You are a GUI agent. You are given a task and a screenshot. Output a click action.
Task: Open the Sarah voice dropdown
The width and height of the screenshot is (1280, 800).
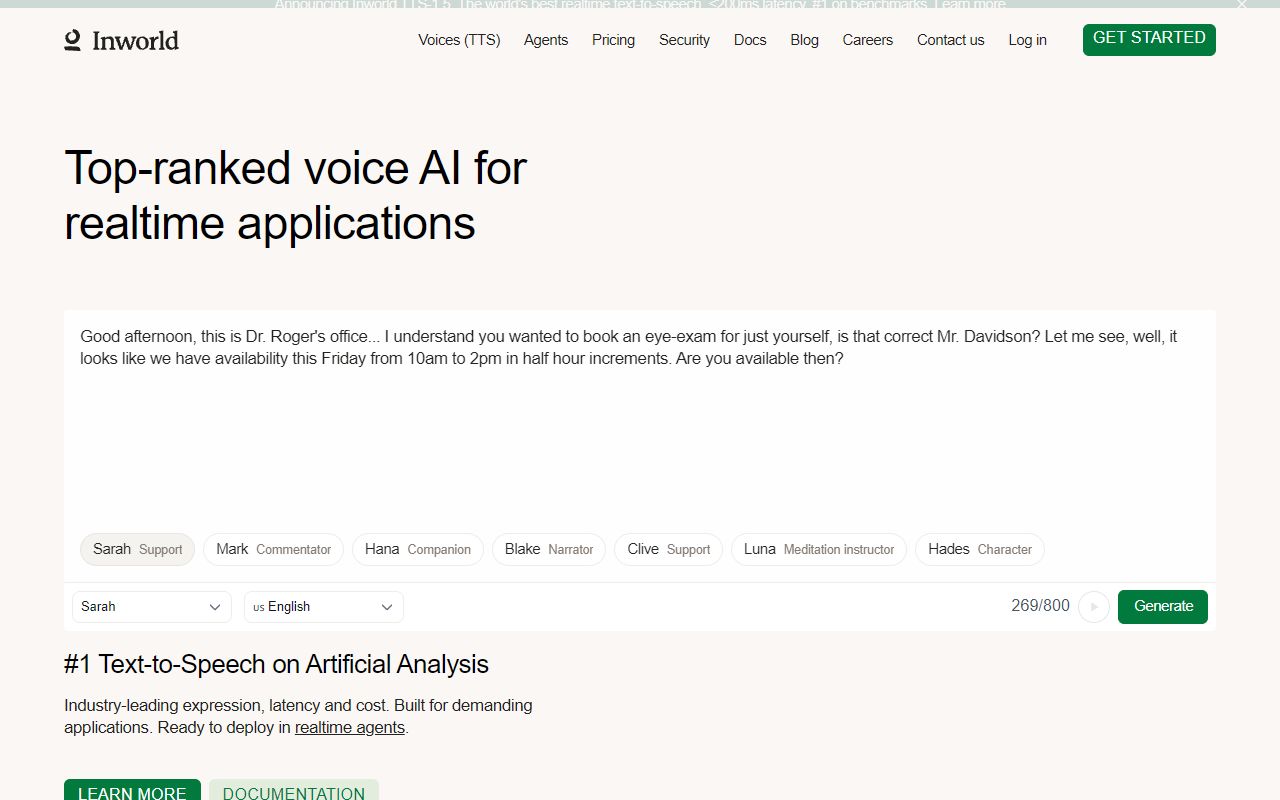click(x=152, y=607)
